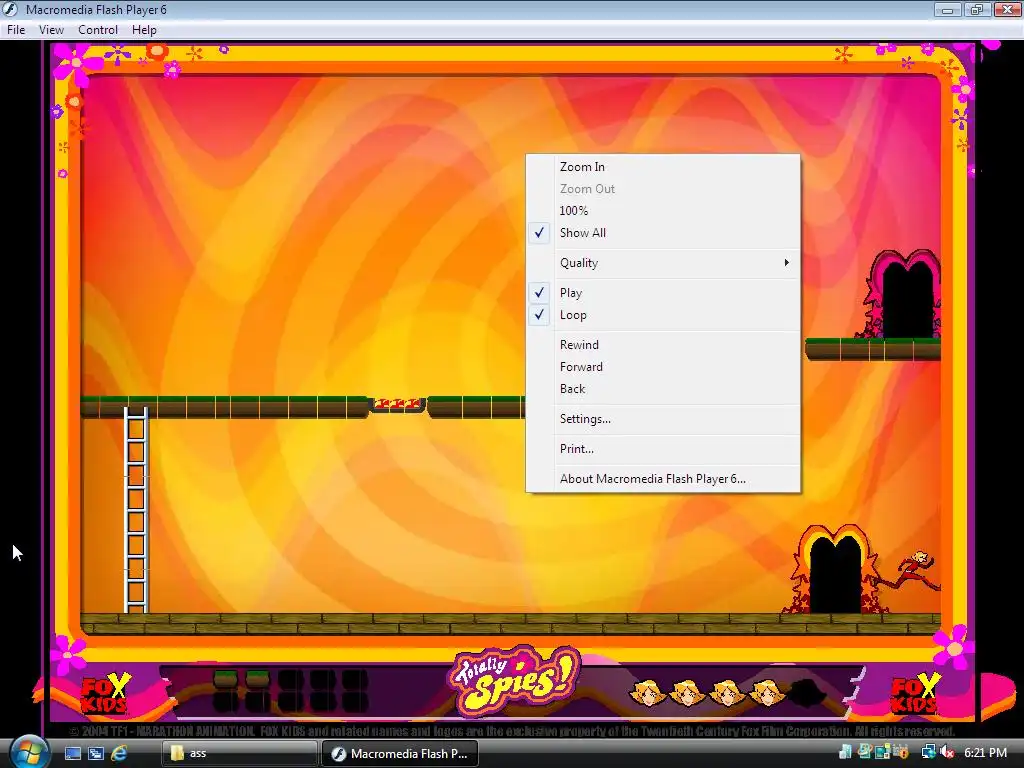Open the Control menu

pos(98,30)
